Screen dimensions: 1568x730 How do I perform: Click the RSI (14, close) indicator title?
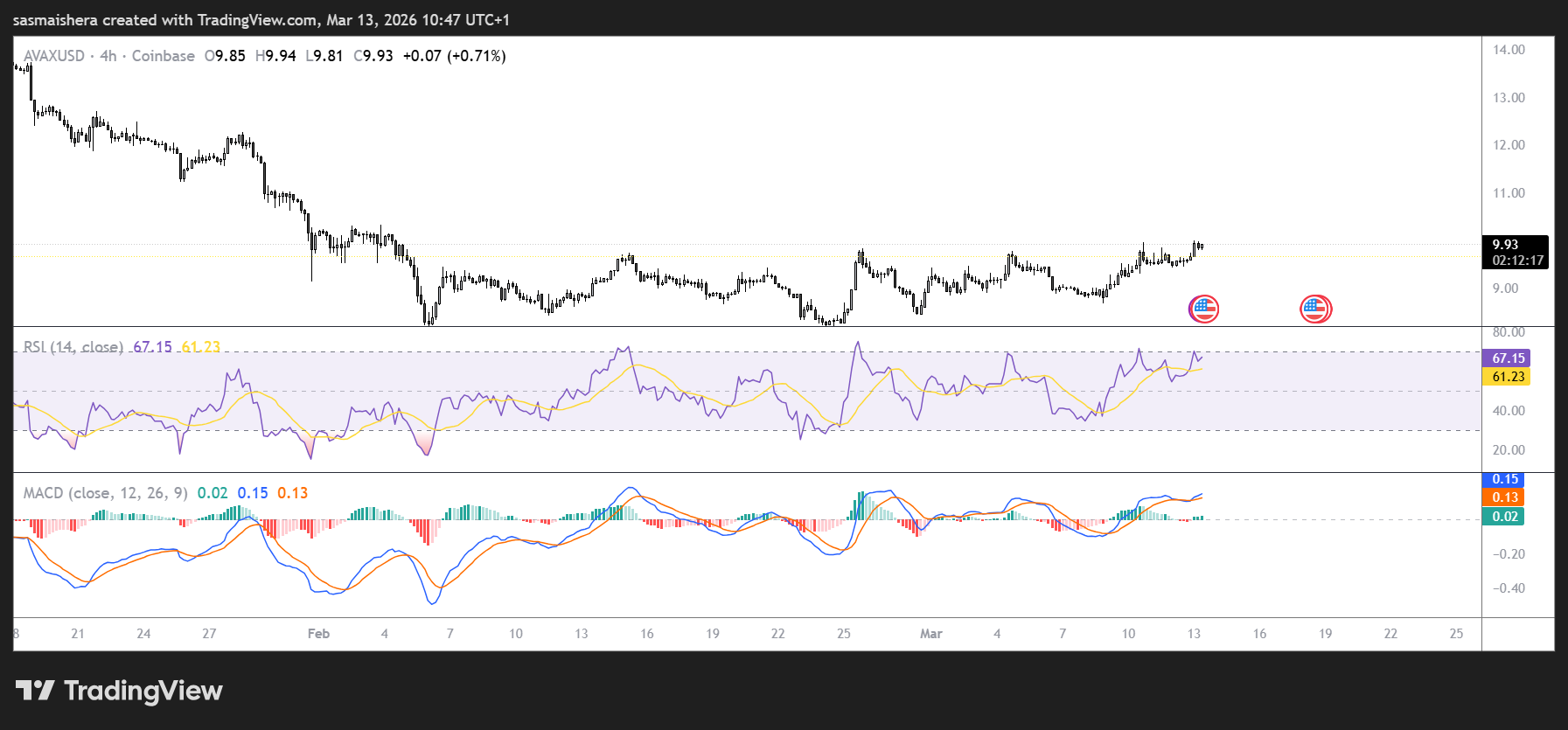pos(73,347)
